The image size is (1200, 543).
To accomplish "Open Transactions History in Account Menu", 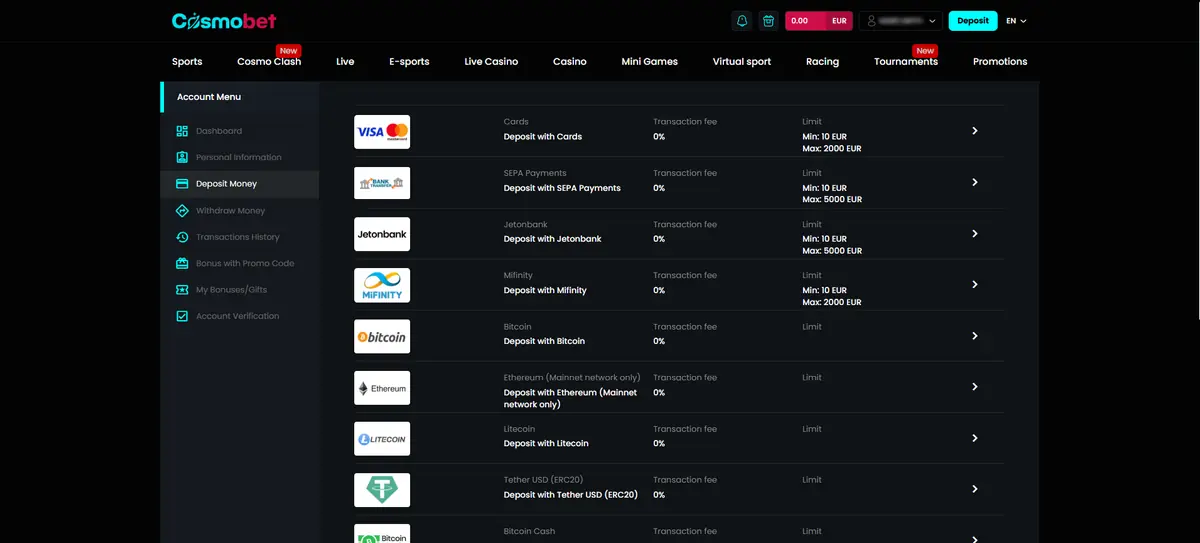I will point(238,237).
